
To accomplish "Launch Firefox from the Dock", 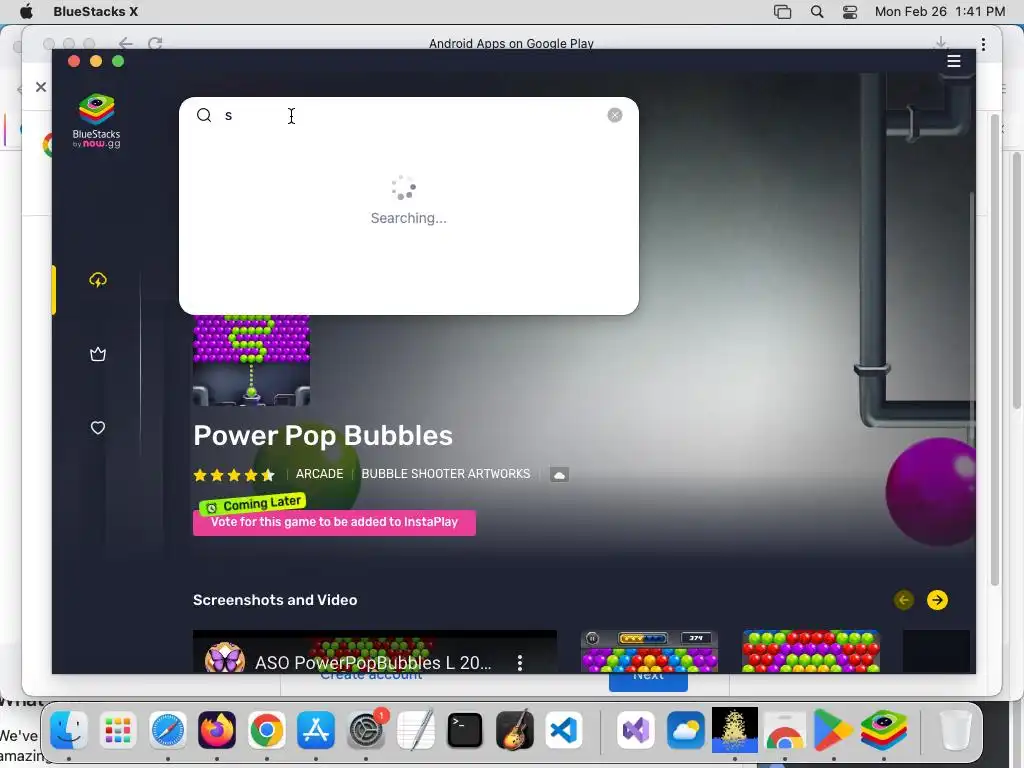I will coord(217,730).
